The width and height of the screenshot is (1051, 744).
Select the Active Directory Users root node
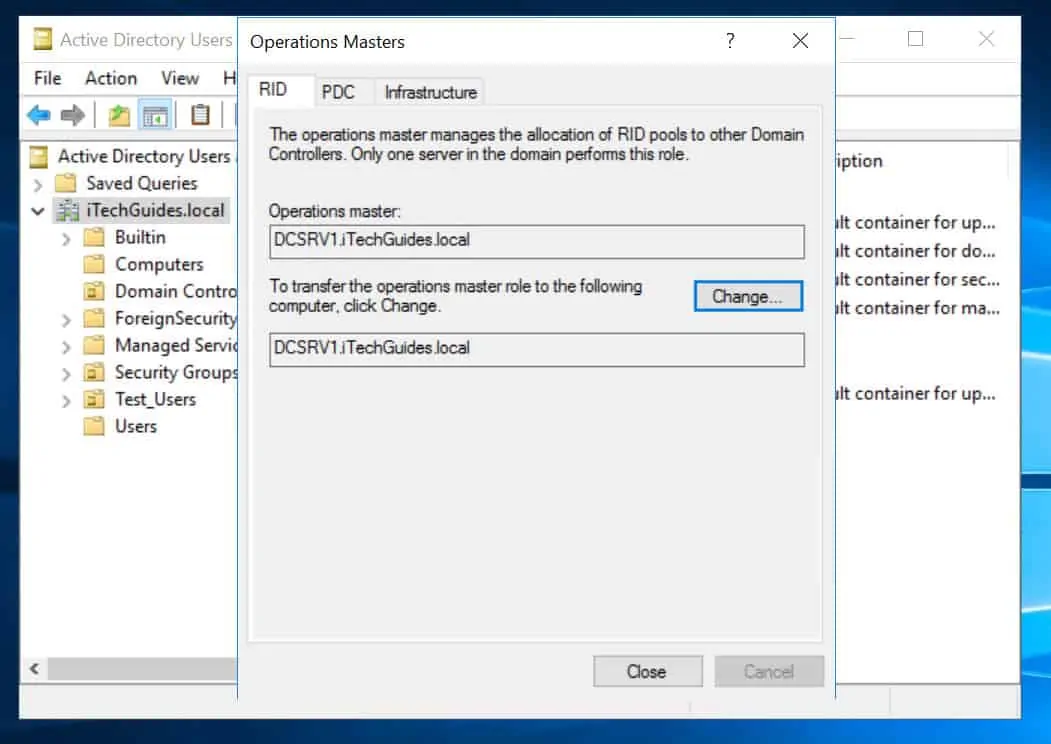(x=143, y=156)
